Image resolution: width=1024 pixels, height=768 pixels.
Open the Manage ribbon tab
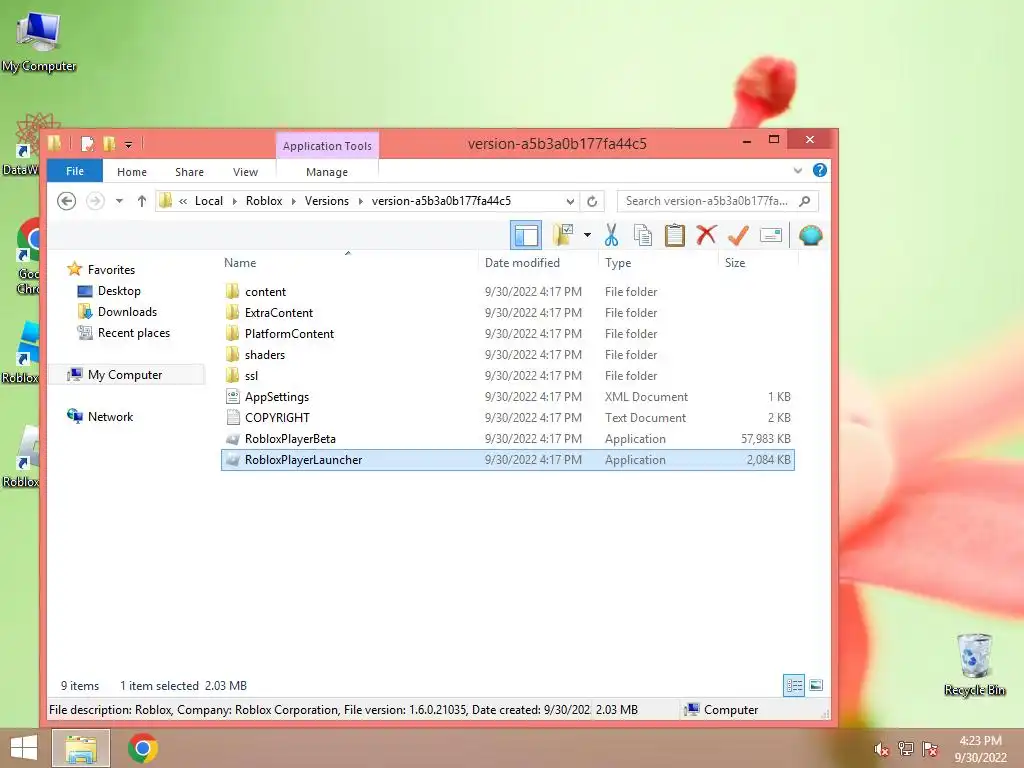(327, 172)
